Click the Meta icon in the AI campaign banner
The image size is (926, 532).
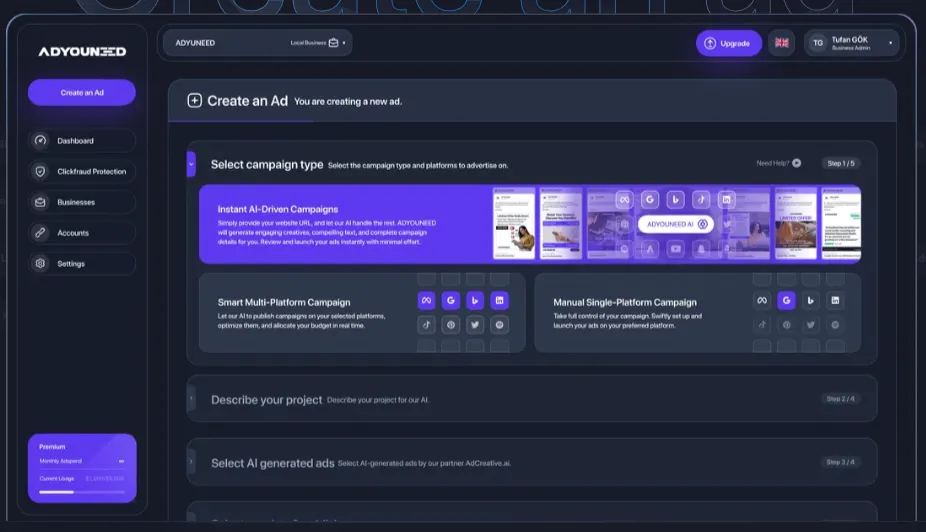624,200
